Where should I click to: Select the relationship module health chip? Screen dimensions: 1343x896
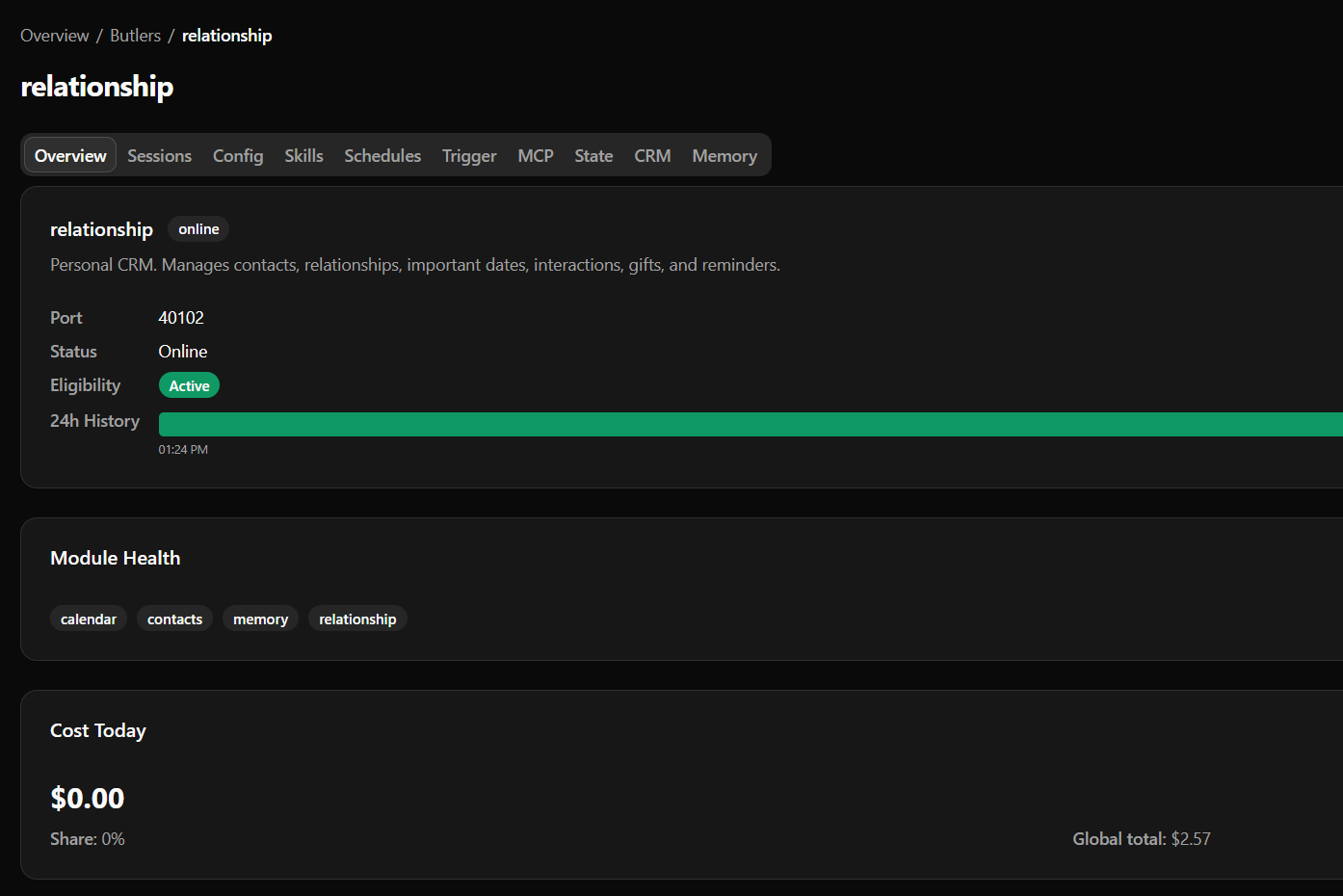click(357, 618)
